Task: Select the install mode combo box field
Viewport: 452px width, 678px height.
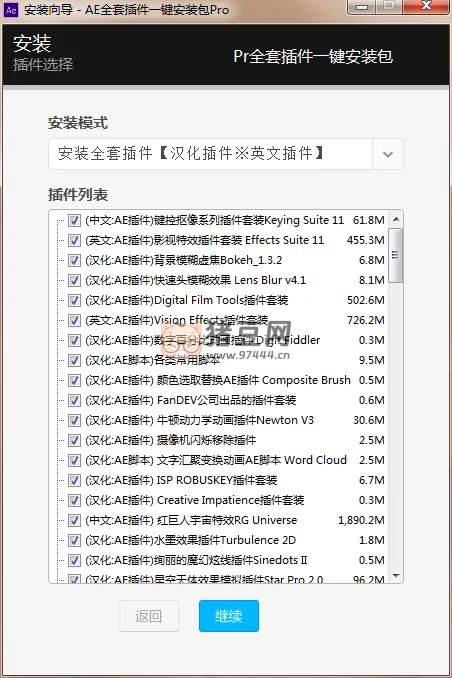Action: (226, 154)
